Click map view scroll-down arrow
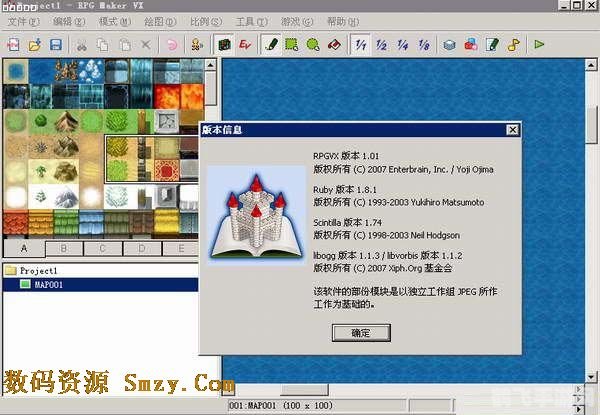Screen dimensions: 600x415 coord(591,376)
